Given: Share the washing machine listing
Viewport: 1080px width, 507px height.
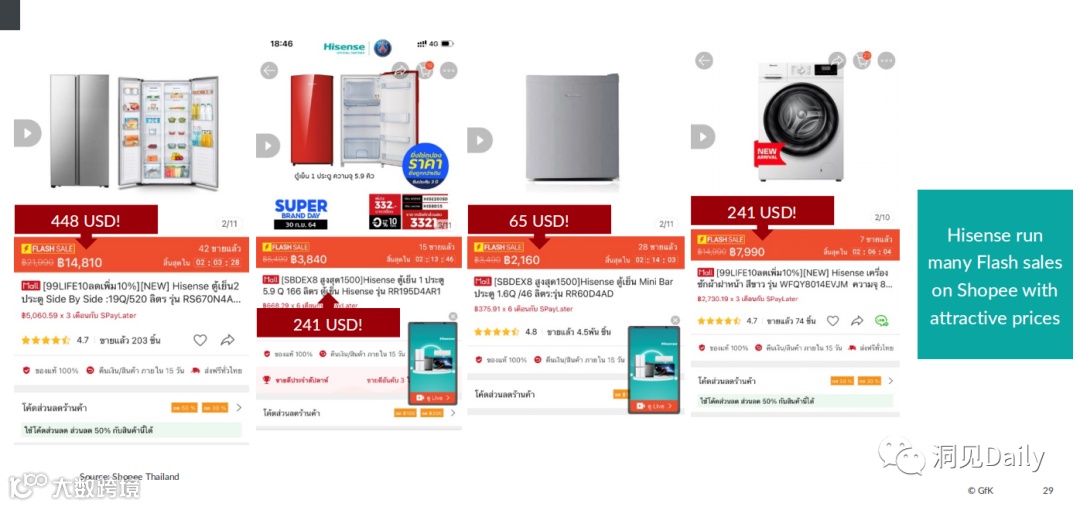Looking at the screenshot, I should pyautogui.click(x=857, y=320).
